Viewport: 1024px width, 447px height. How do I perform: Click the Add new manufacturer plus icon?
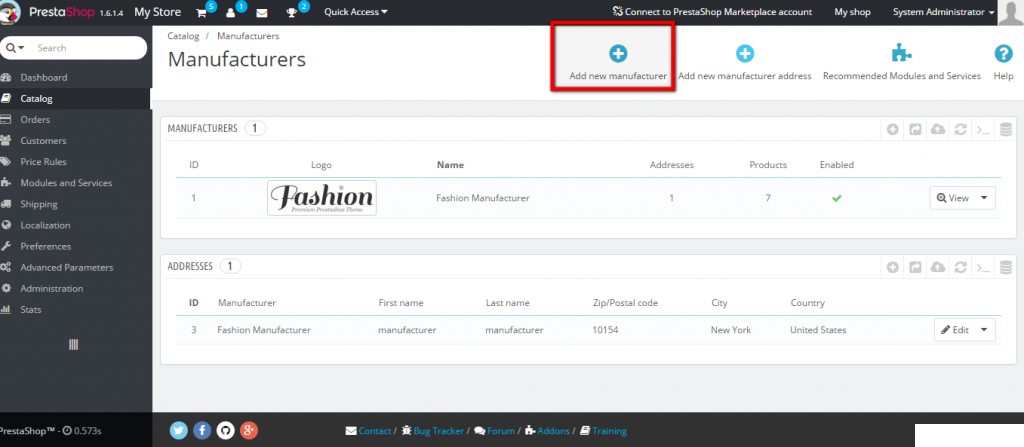(x=618, y=54)
